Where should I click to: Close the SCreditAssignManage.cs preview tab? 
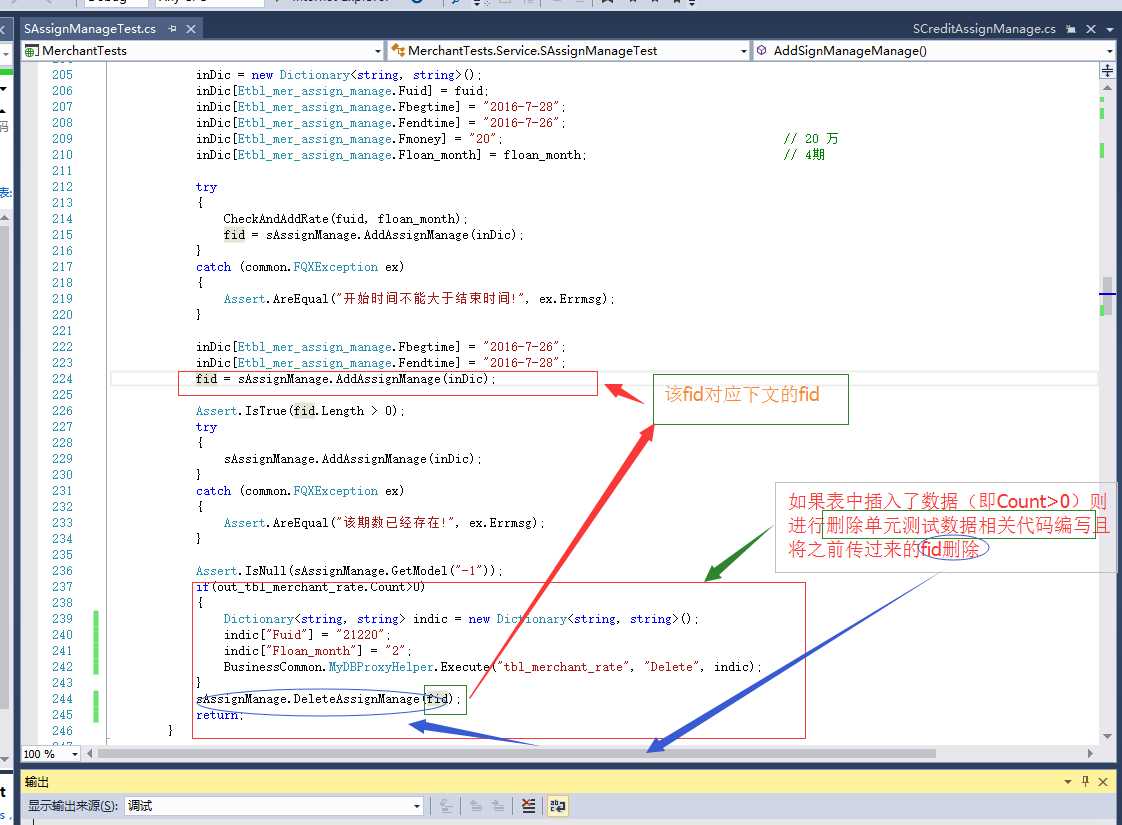click(1091, 29)
